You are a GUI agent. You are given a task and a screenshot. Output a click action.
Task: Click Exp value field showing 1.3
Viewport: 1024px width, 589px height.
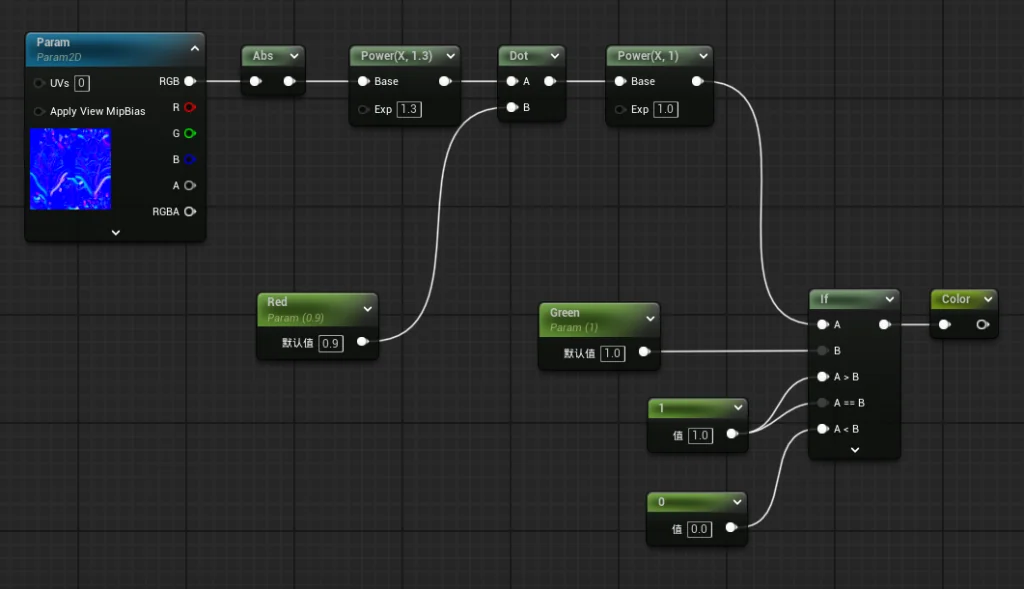pos(409,109)
